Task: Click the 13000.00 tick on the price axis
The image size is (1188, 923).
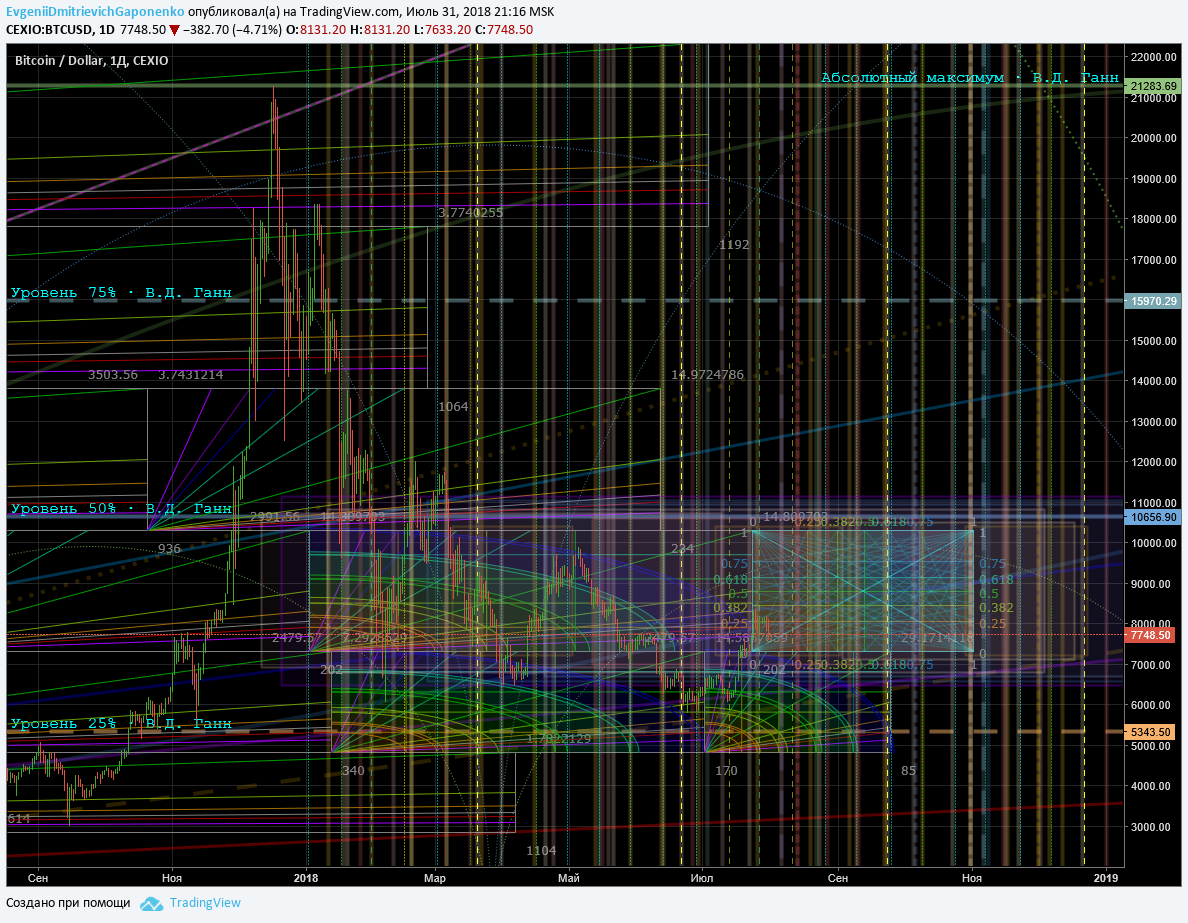Action: tap(1154, 422)
